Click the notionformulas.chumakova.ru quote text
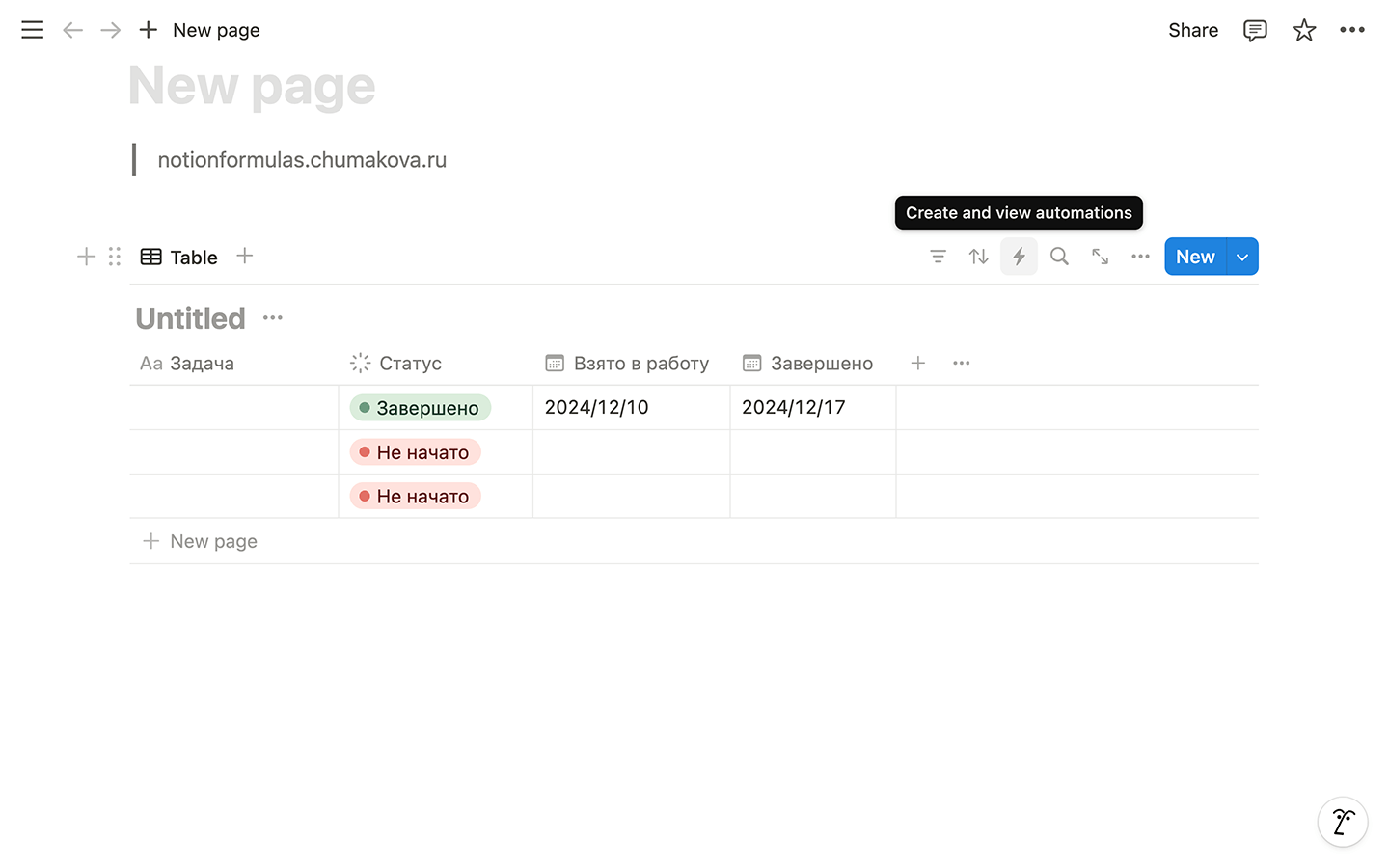Viewport: 1389px width, 868px height. tap(302, 160)
